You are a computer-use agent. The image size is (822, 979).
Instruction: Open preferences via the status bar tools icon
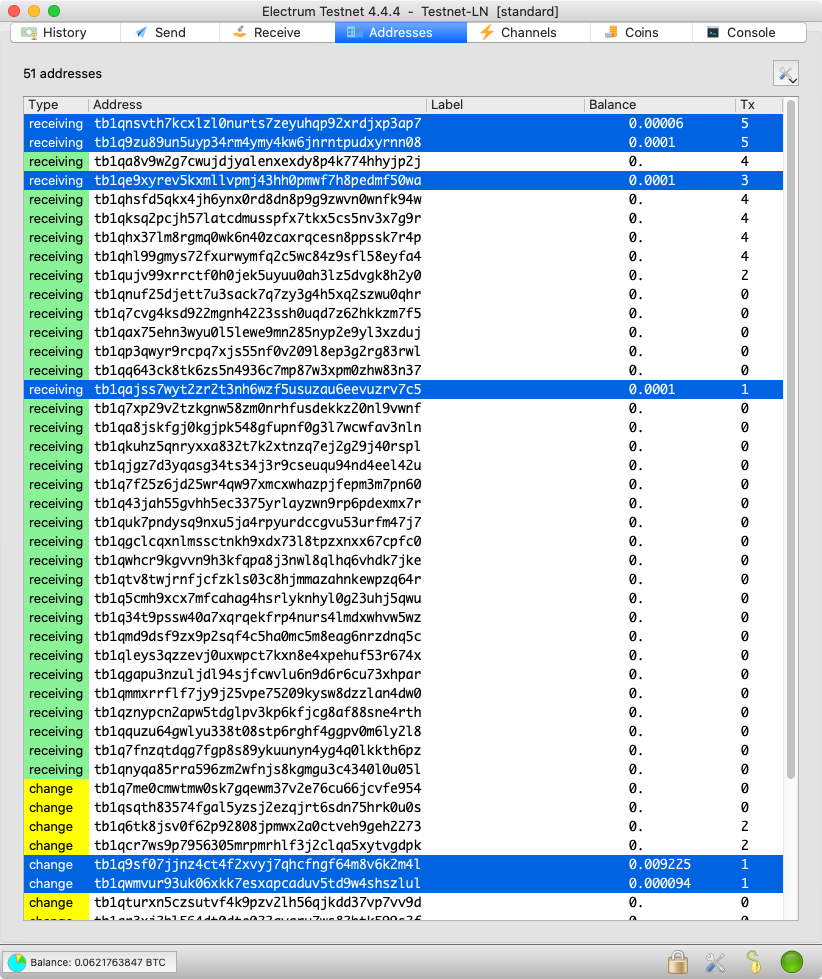(x=715, y=962)
